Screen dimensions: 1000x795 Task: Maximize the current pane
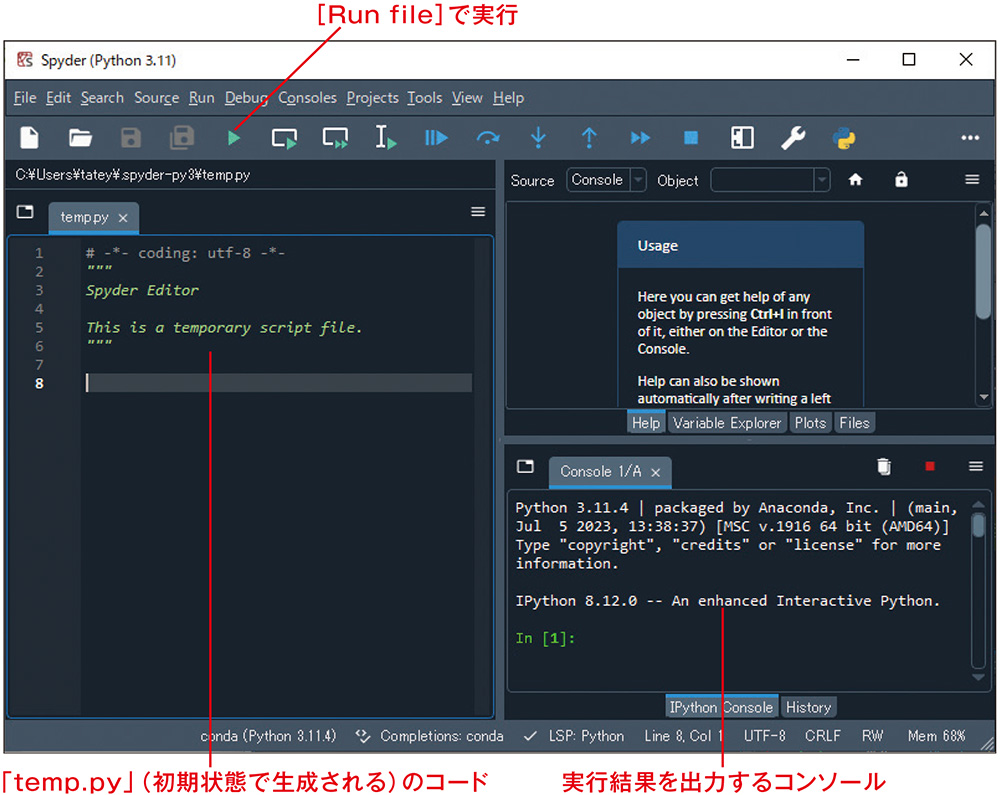742,138
